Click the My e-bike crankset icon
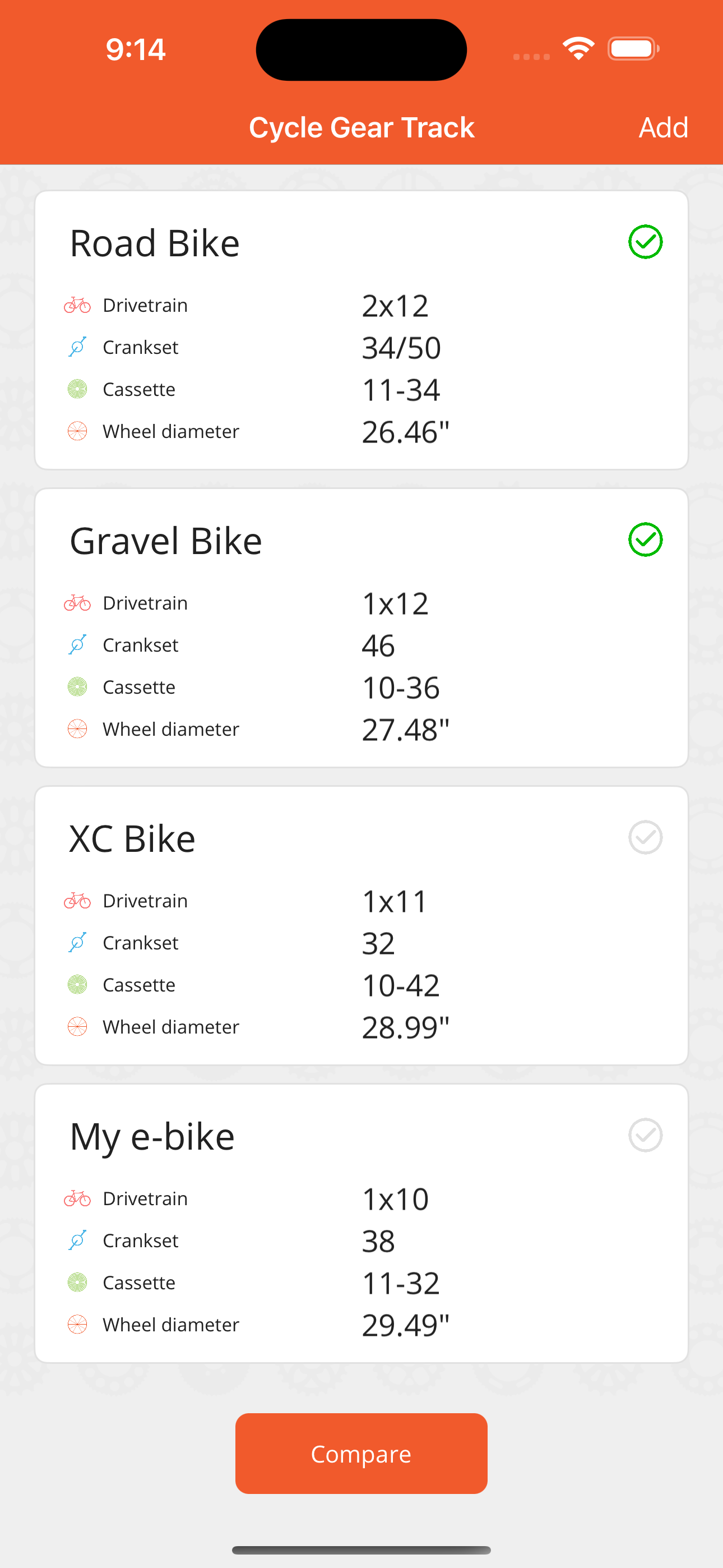Viewport: 723px width, 1568px height. pyautogui.click(x=77, y=1240)
